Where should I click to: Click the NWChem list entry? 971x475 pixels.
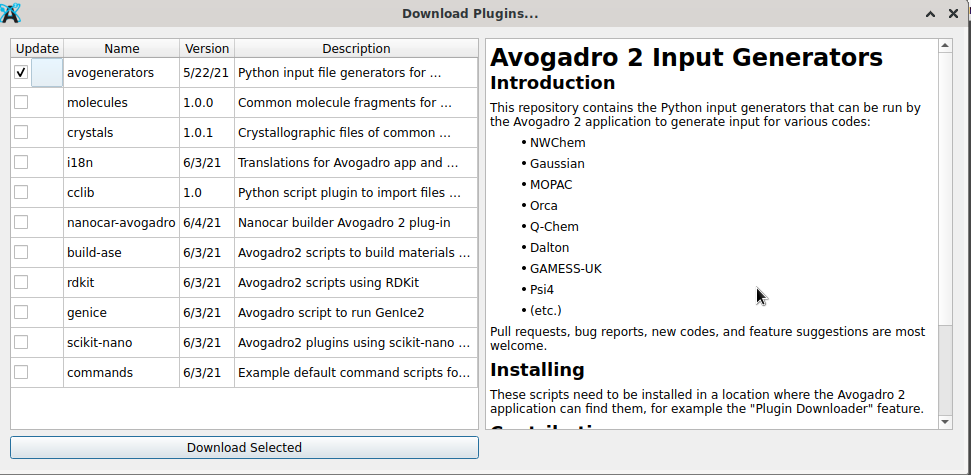557,142
